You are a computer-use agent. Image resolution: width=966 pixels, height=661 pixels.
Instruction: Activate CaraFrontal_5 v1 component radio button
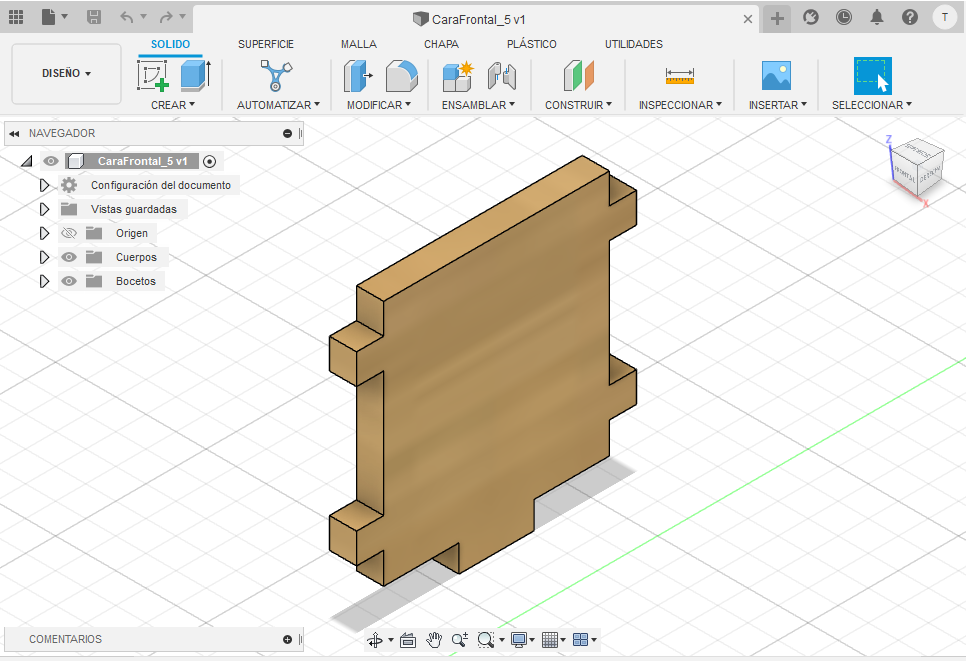point(209,161)
